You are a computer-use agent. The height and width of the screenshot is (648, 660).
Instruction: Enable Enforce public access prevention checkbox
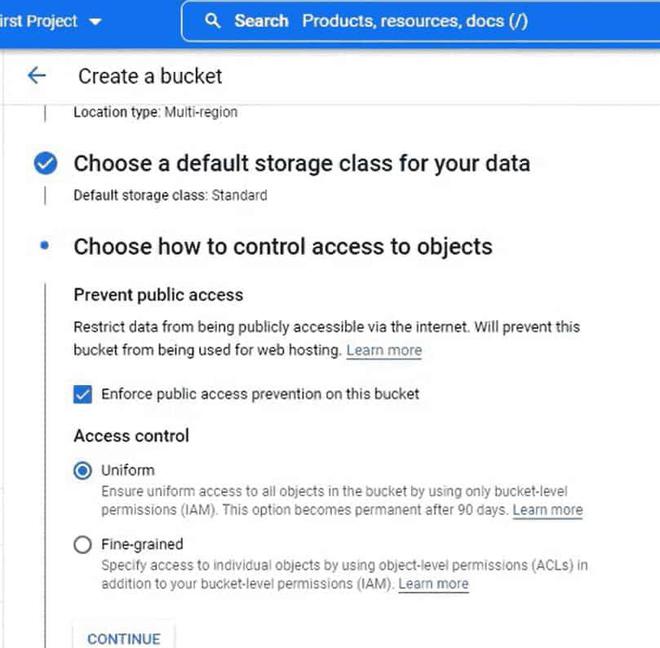pos(83,394)
